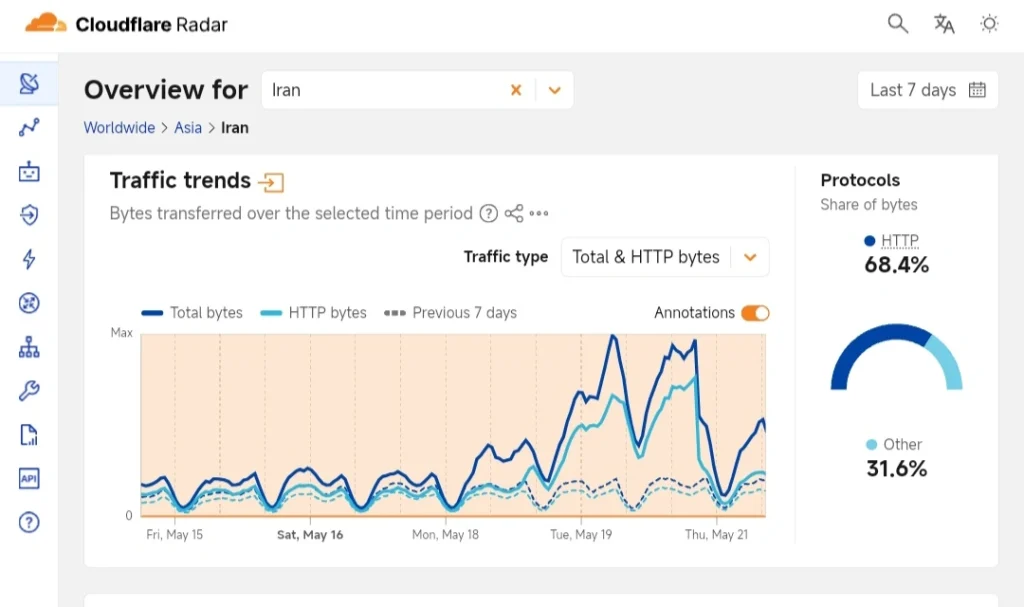
Task: Click the Other protocol legend label
Action: click(x=903, y=445)
